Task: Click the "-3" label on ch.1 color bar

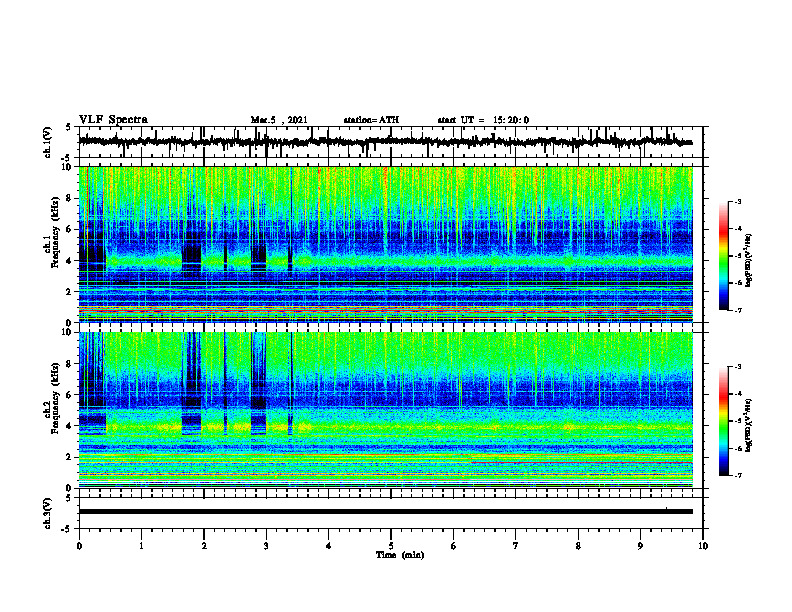Action: point(738,202)
